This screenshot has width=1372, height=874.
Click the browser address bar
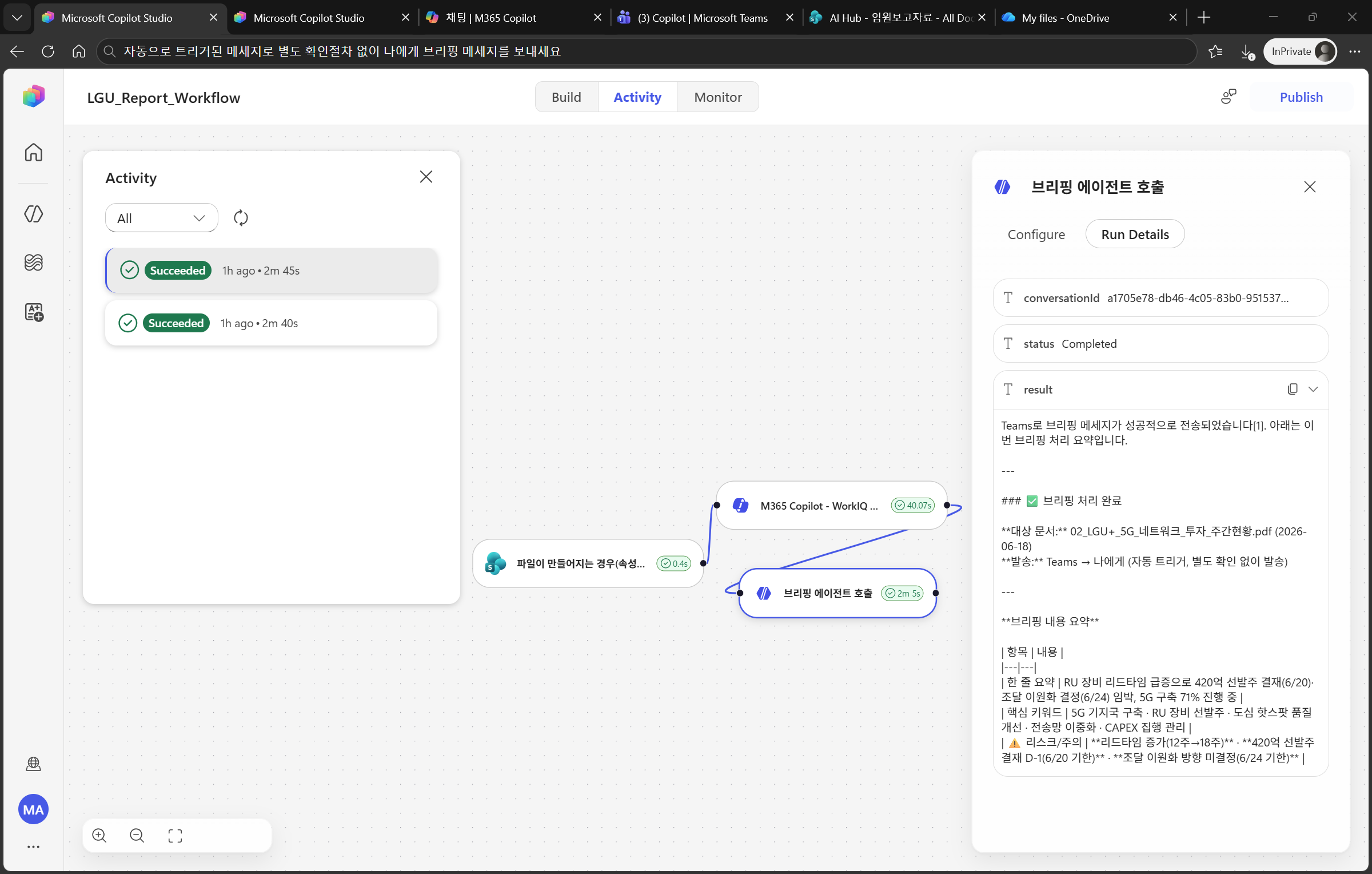(x=646, y=51)
